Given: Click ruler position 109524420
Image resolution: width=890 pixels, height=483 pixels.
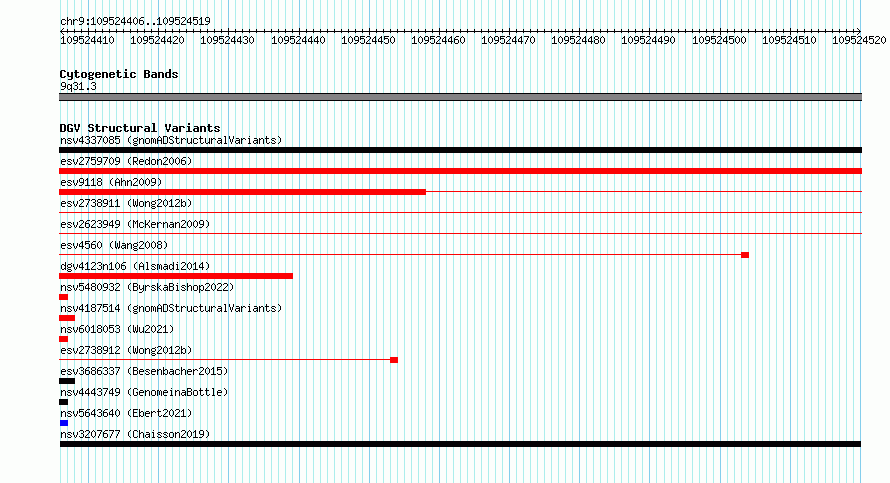Looking at the screenshot, I should [x=157, y=41].
